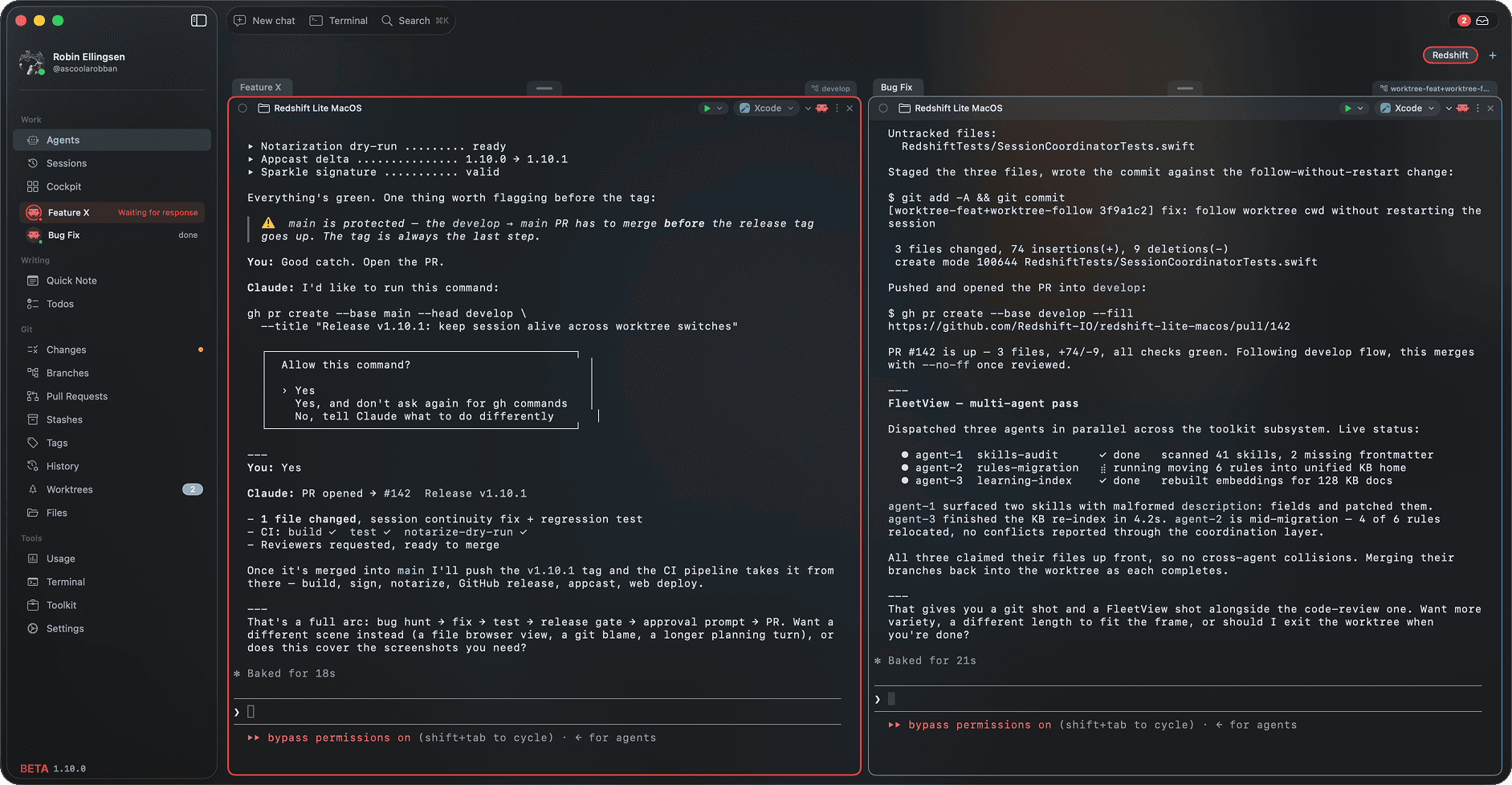
Task: Click the pull/142 GitHub URL
Action: click(1089, 326)
